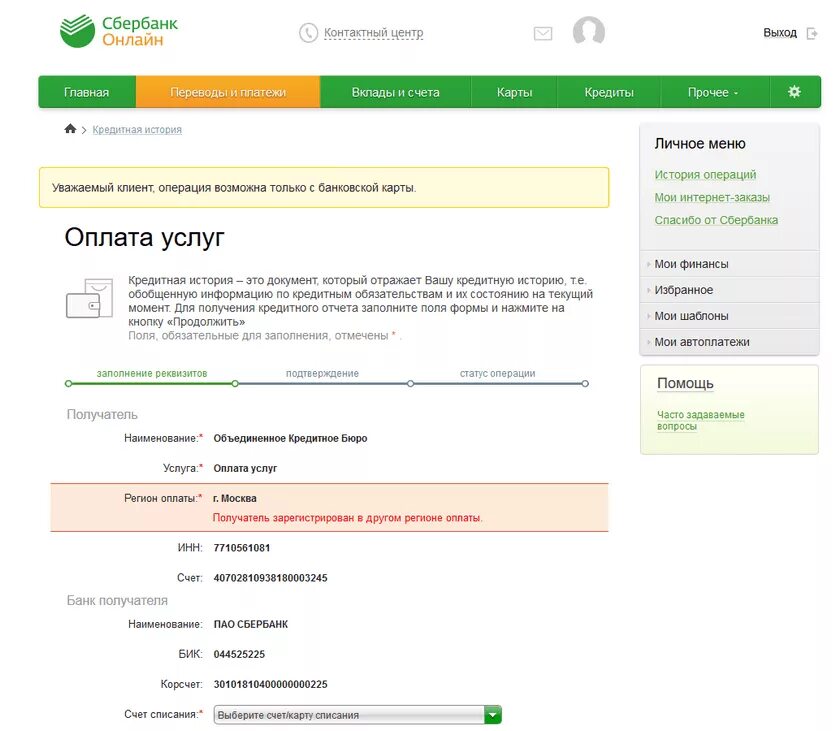The image size is (835, 731).
Task: Click the Помощь panel heading
Action: pos(685,383)
